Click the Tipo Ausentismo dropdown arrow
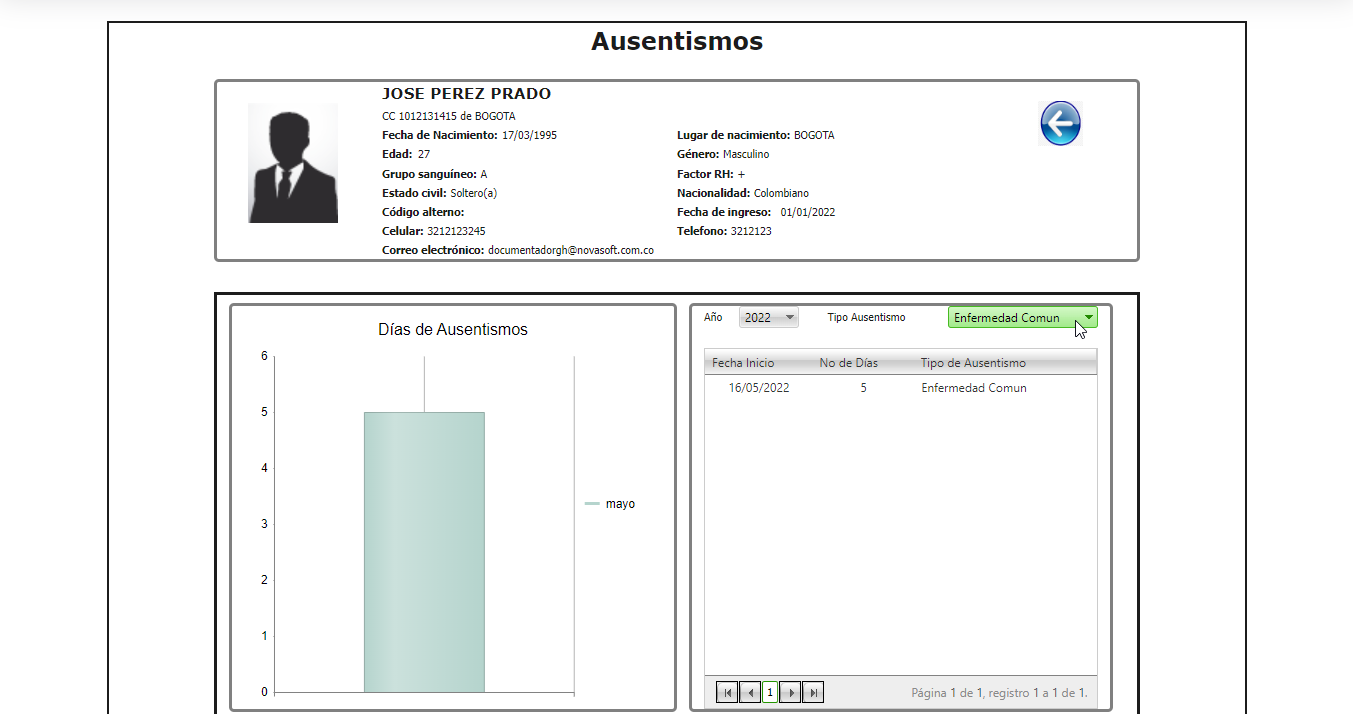 click(x=1087, y=316)
